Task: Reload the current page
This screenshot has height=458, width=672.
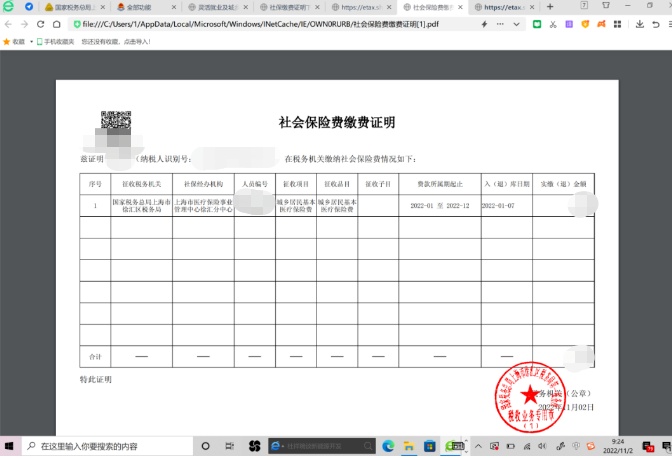Action: tap(41, 24)
